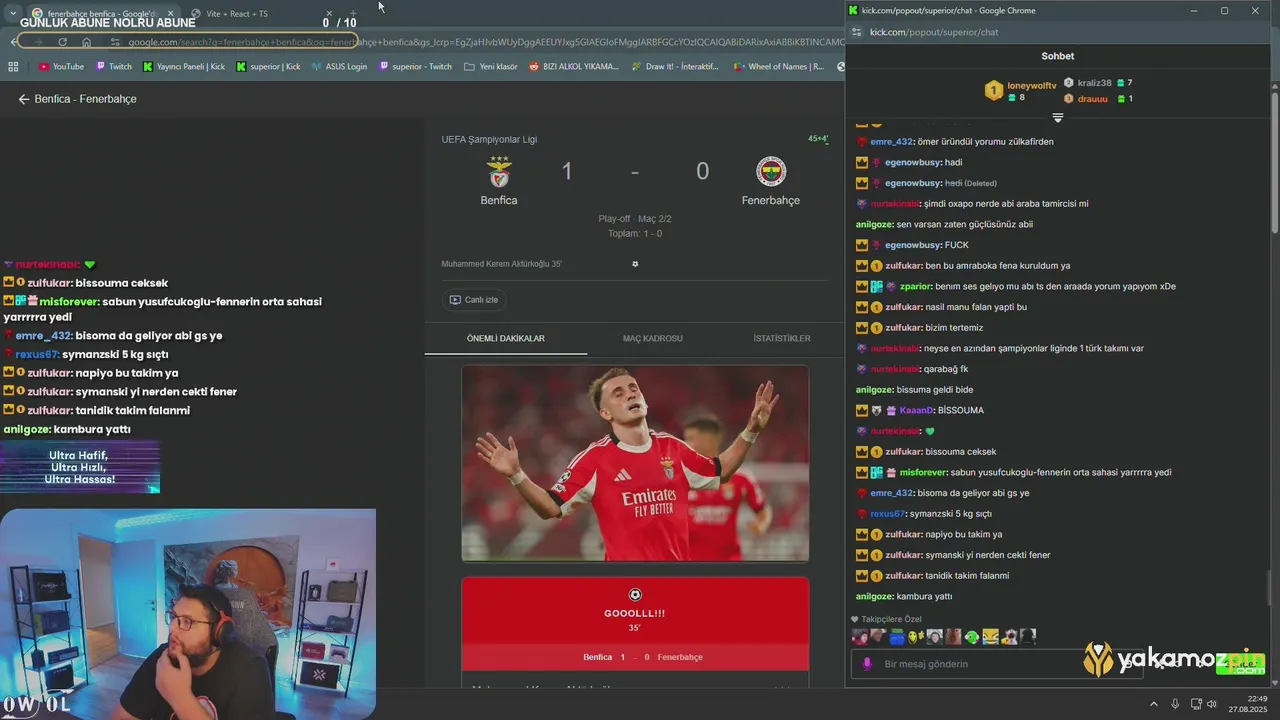Click username misforever in chat window
1280x720 pixels.
[922, 472]
